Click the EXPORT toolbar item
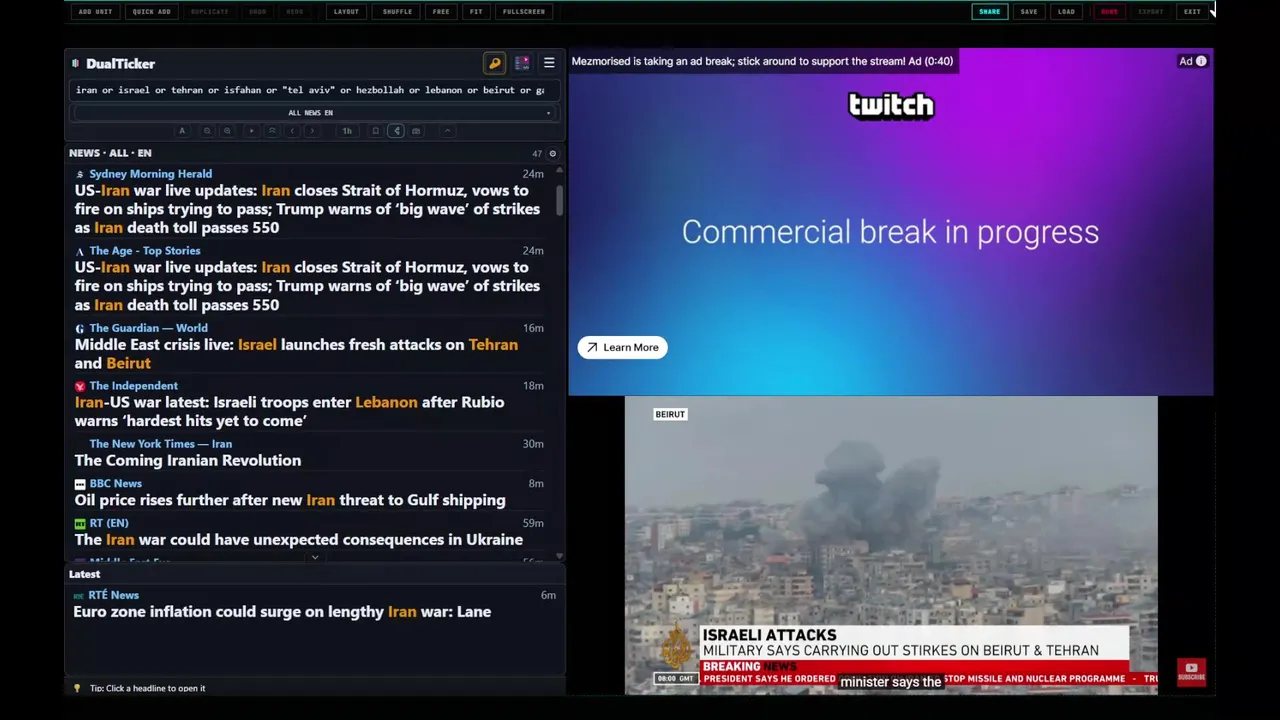The height and width of the screenshot is (720, 1280). point(1151,12)
